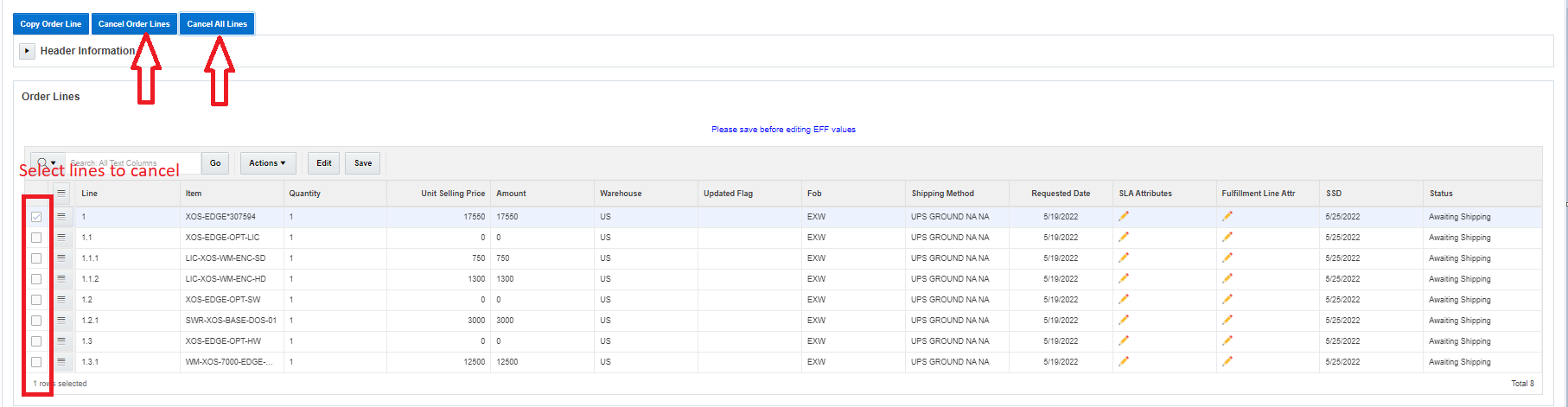Uncheck the checkbox for line 1
This screenshot has width=1568, height=407.
36,217
